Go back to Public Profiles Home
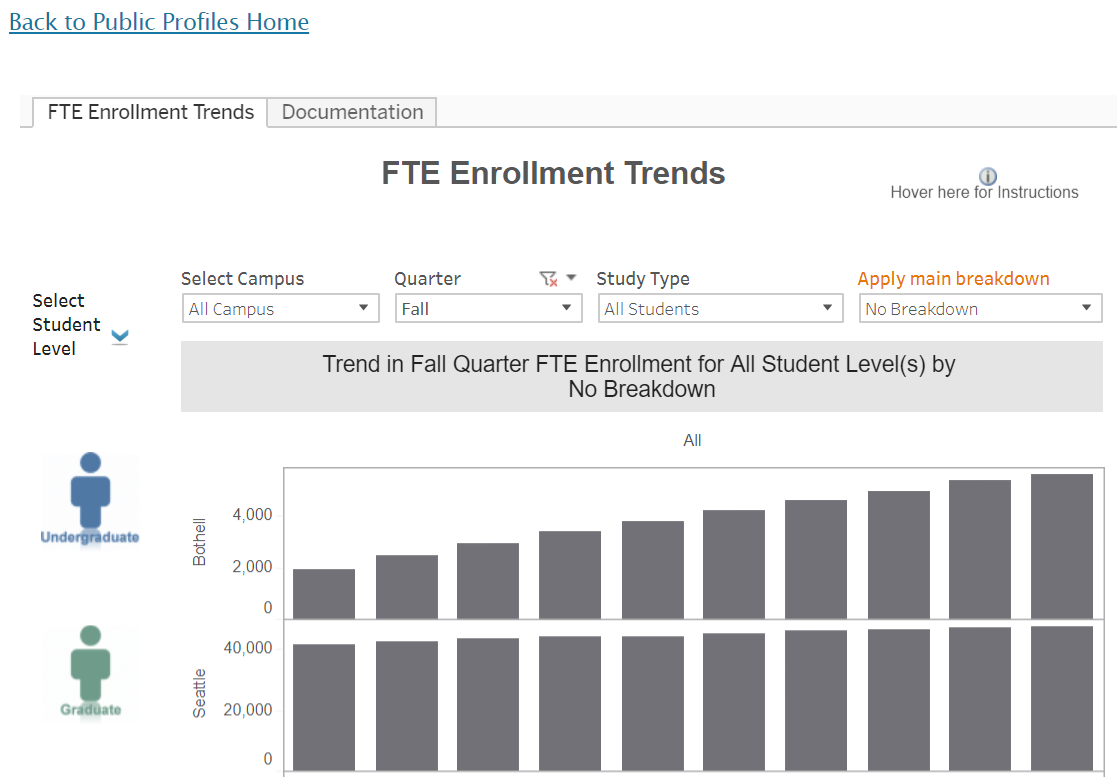The height and width of the screenshot is (777, 1117). pos(159,21)
